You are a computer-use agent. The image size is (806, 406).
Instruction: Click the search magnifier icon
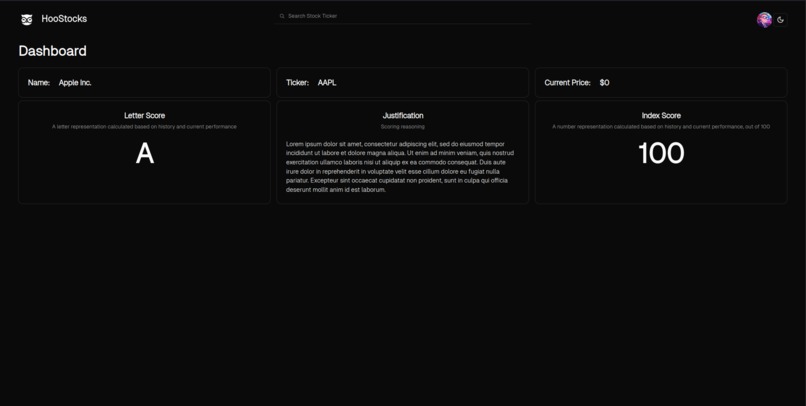pos(282,16)
